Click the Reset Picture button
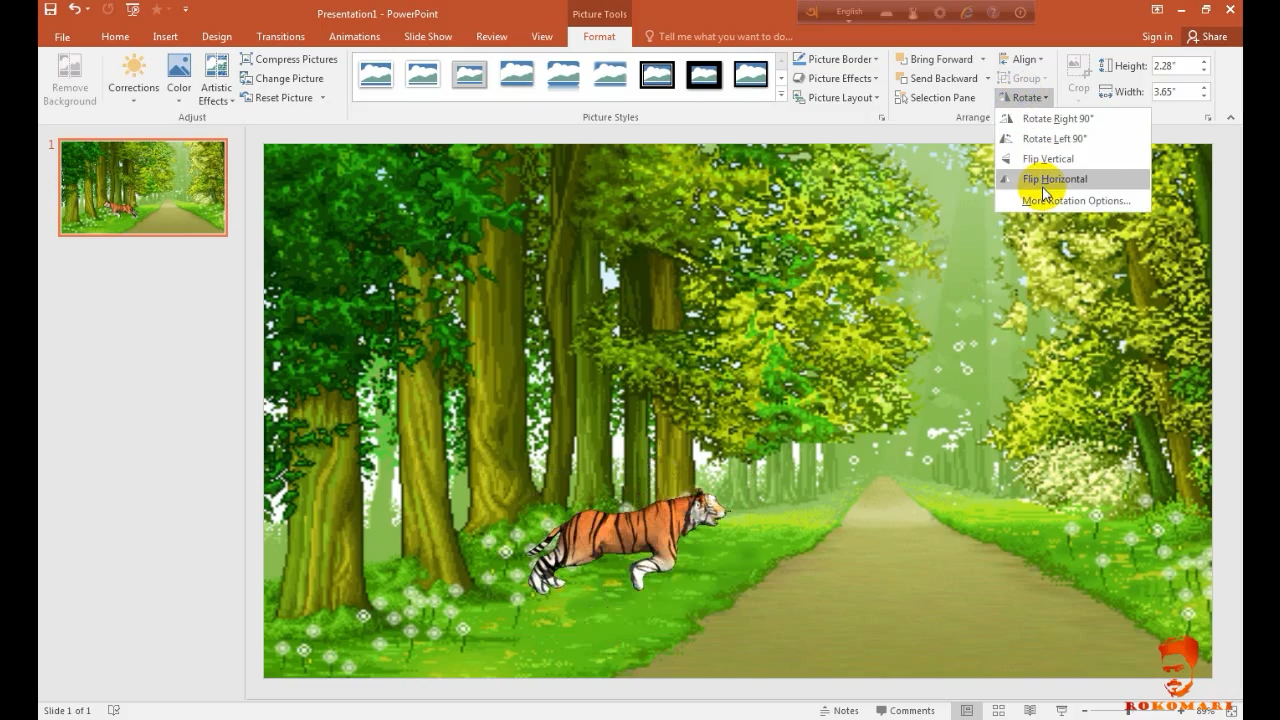Image resolution: width=1280 pixels, height=720 pixels. click(x=277, y=98)
